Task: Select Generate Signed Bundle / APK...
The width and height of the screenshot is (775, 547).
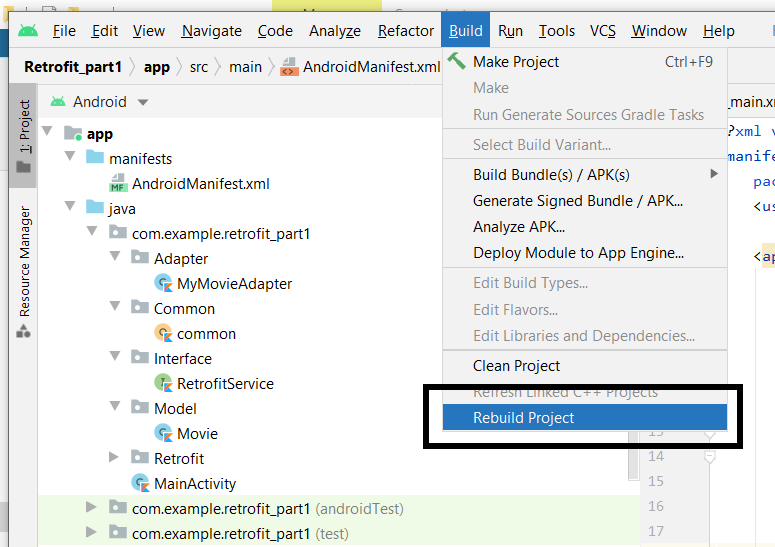Action: (578, 201)
